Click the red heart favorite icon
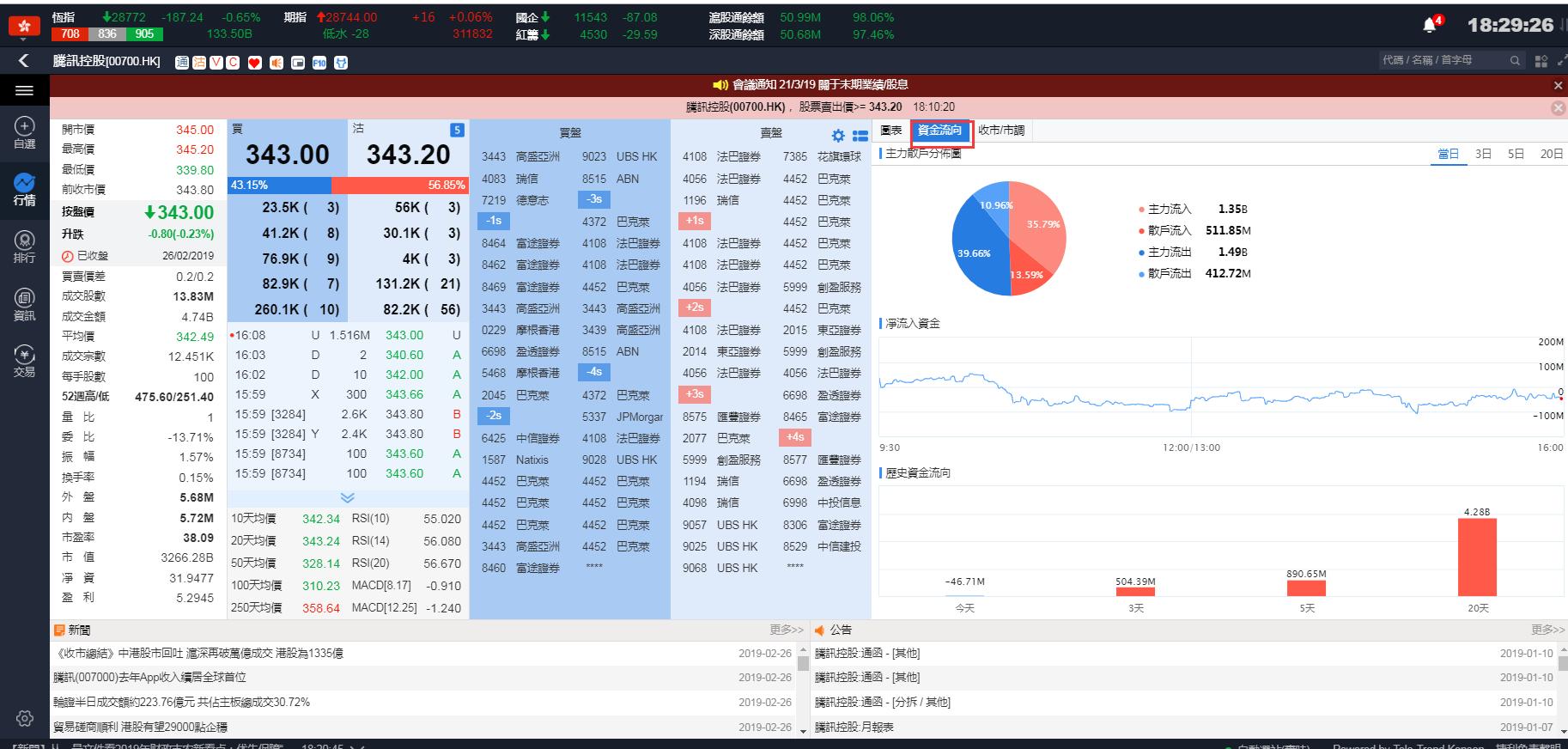The height and width of the screenshot is (749, 1568). (x=254, y=63)
